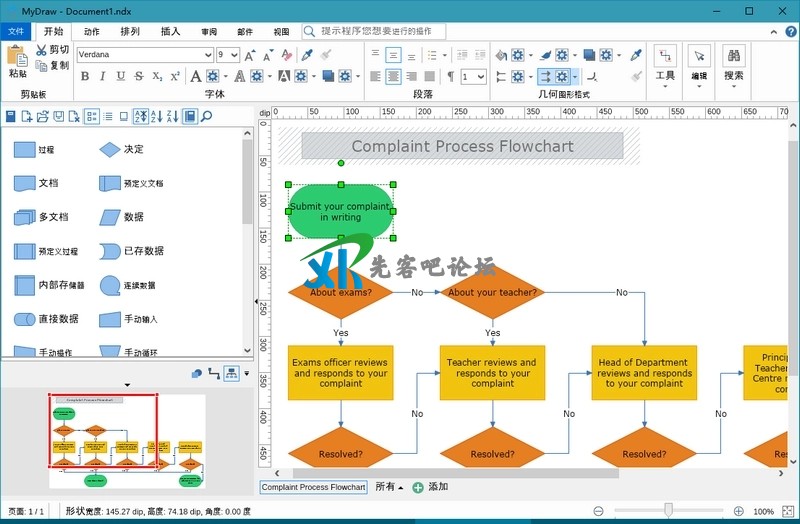The height and width of the screenshot is (524, 800).
Task: Click the help question mark icon
Action: coord(789,32)
